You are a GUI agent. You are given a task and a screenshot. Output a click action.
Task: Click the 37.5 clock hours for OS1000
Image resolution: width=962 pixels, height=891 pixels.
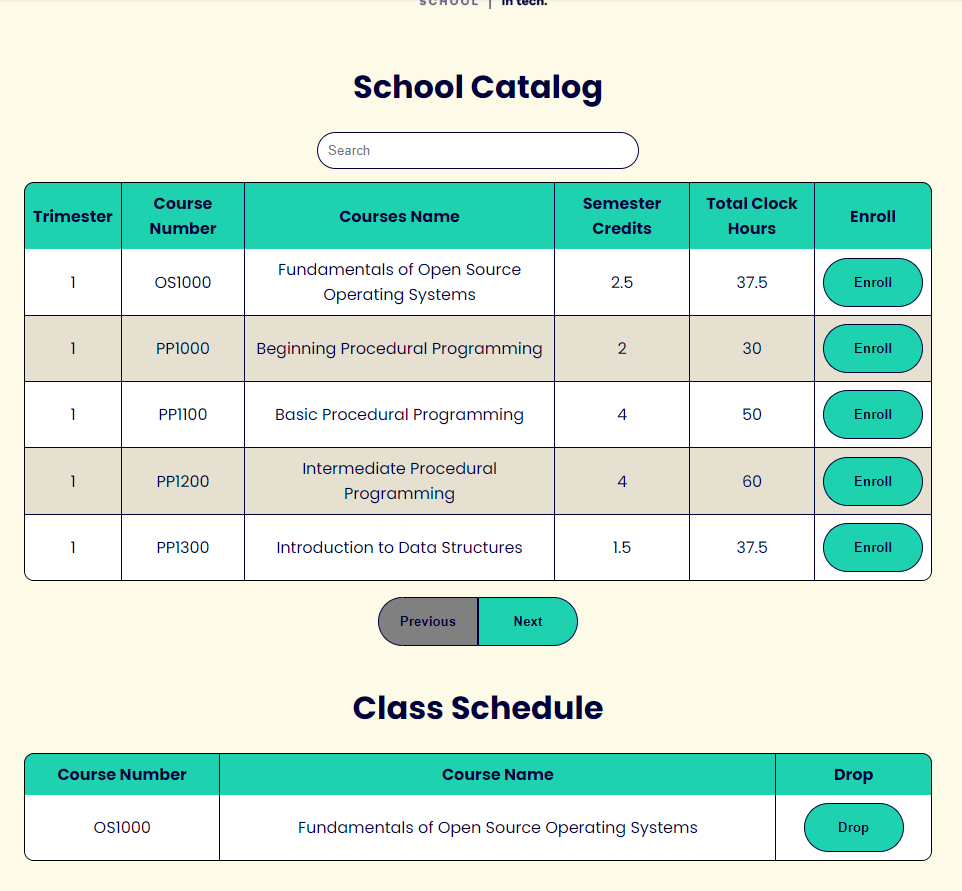click(x=752, y=282)
